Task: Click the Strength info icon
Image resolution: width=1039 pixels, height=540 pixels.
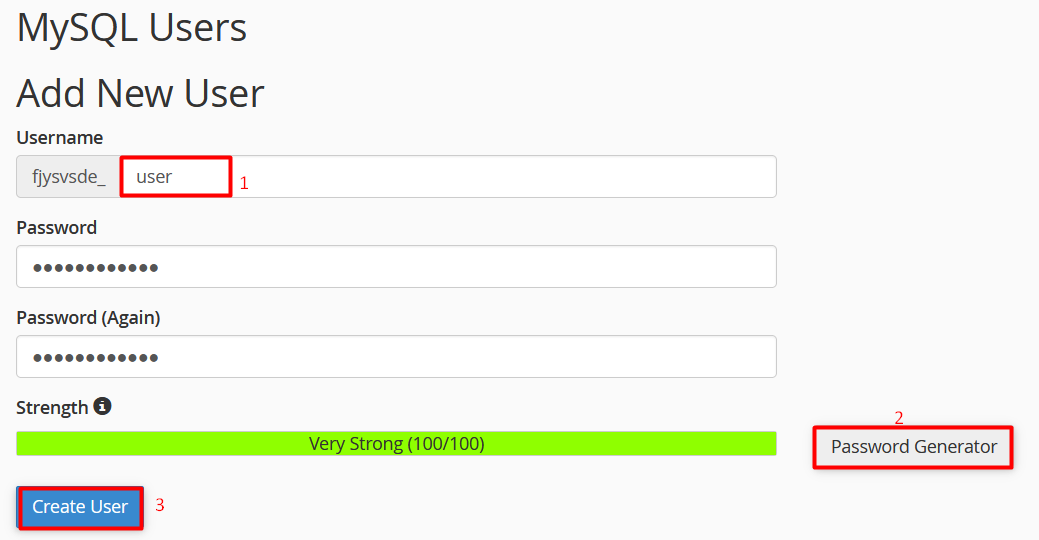Action: [x=102, y=407]
